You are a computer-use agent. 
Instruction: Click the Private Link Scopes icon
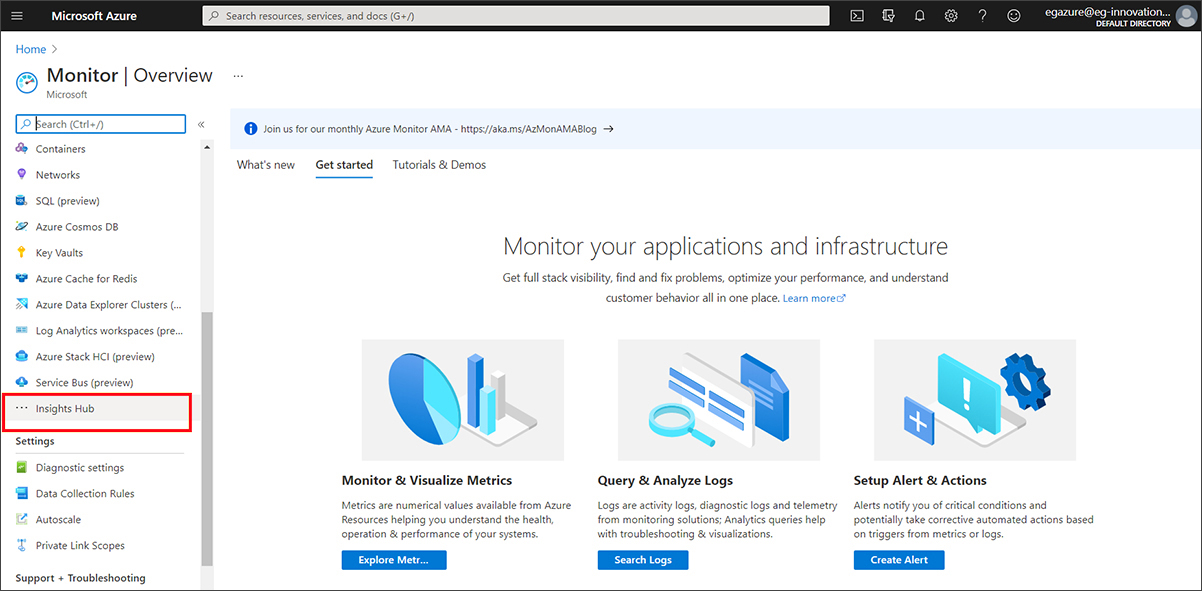point(21,546)
